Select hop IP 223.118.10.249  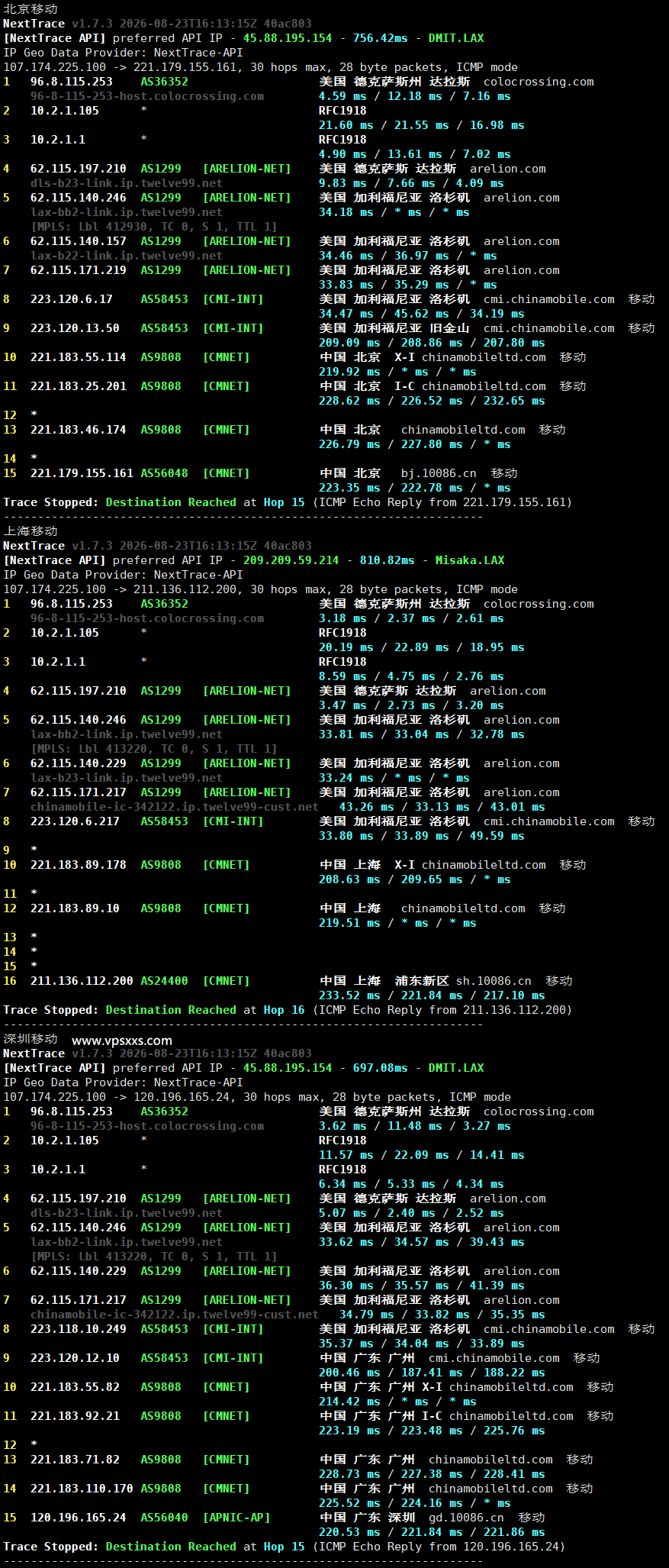click(79, 1329)
